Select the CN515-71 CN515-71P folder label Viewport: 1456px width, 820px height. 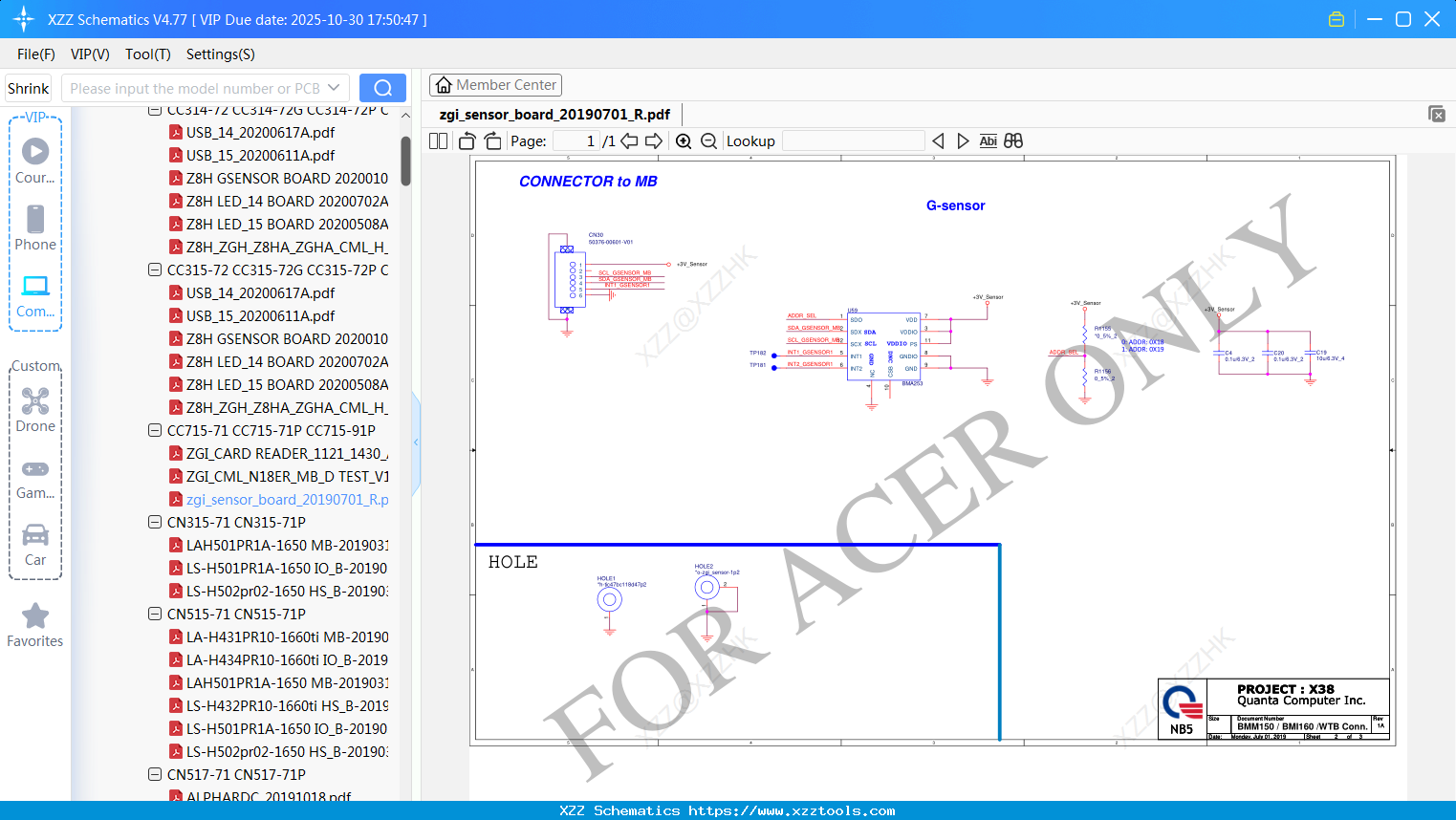[x=236, y=614]
